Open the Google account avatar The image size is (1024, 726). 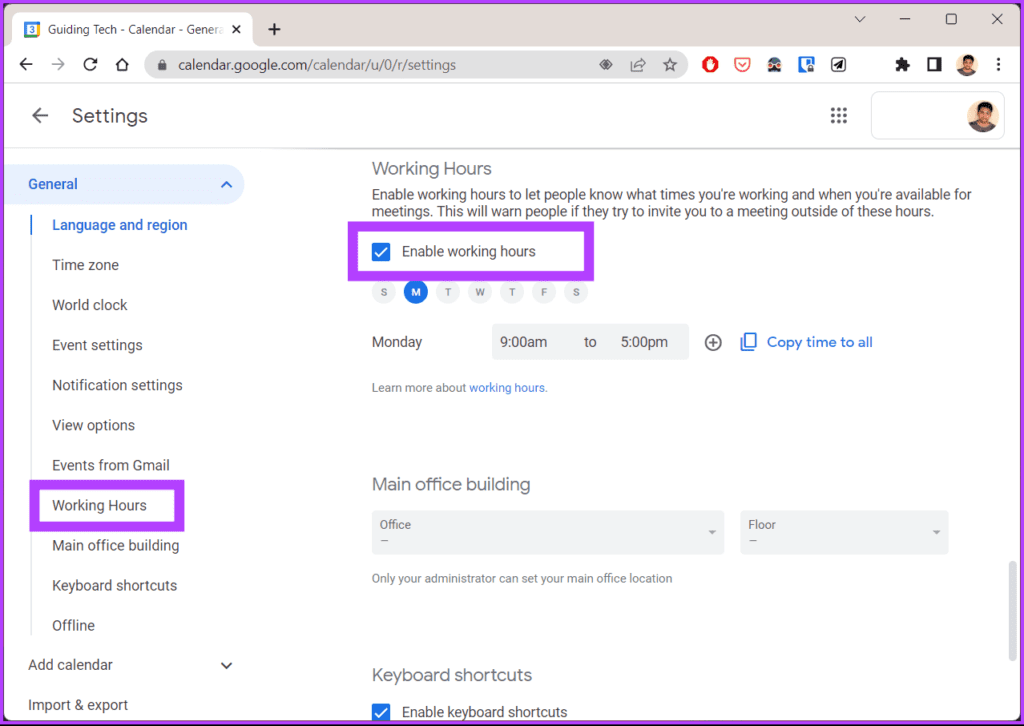click(x=982, y=116)
